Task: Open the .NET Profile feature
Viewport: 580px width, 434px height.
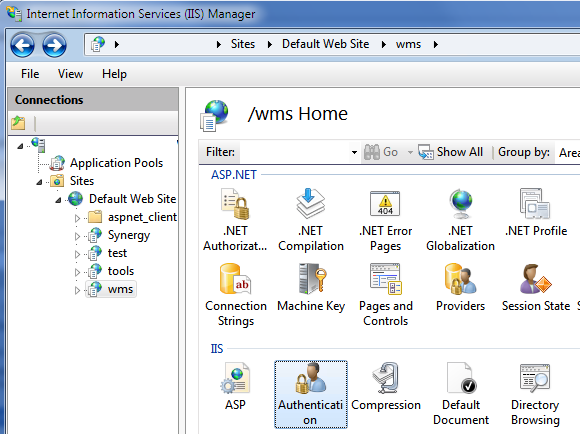Action: click(536, 213)
